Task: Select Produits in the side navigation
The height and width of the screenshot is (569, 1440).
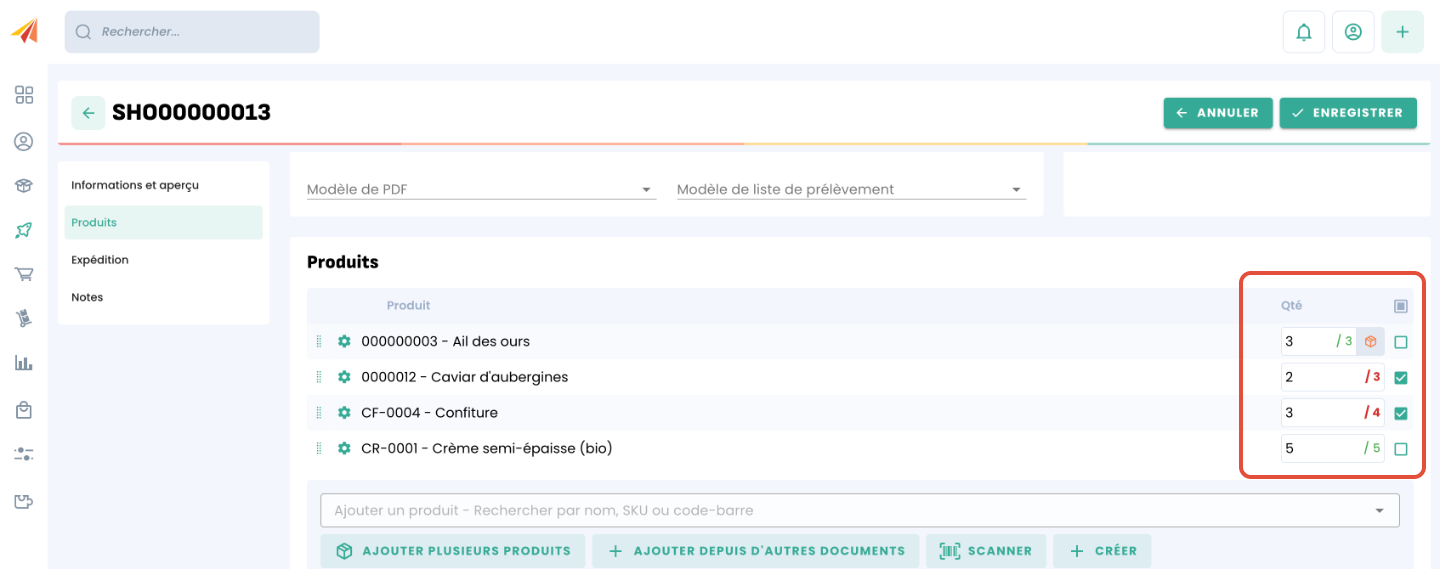Action: point(164,222)
